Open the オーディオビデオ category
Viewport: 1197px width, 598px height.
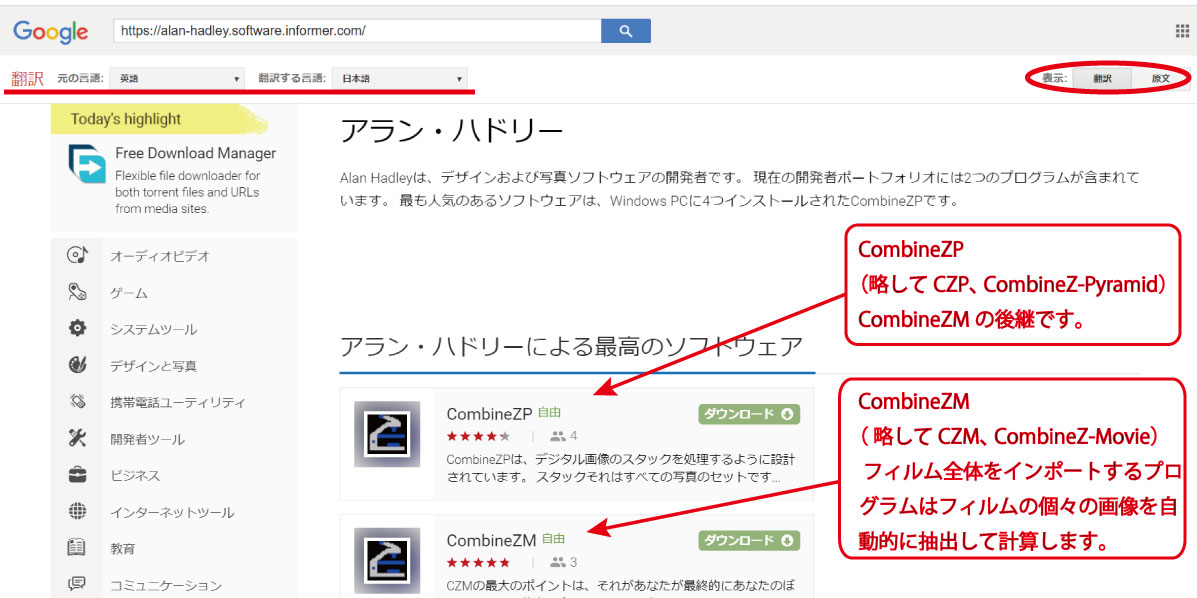tap(160, 256)
